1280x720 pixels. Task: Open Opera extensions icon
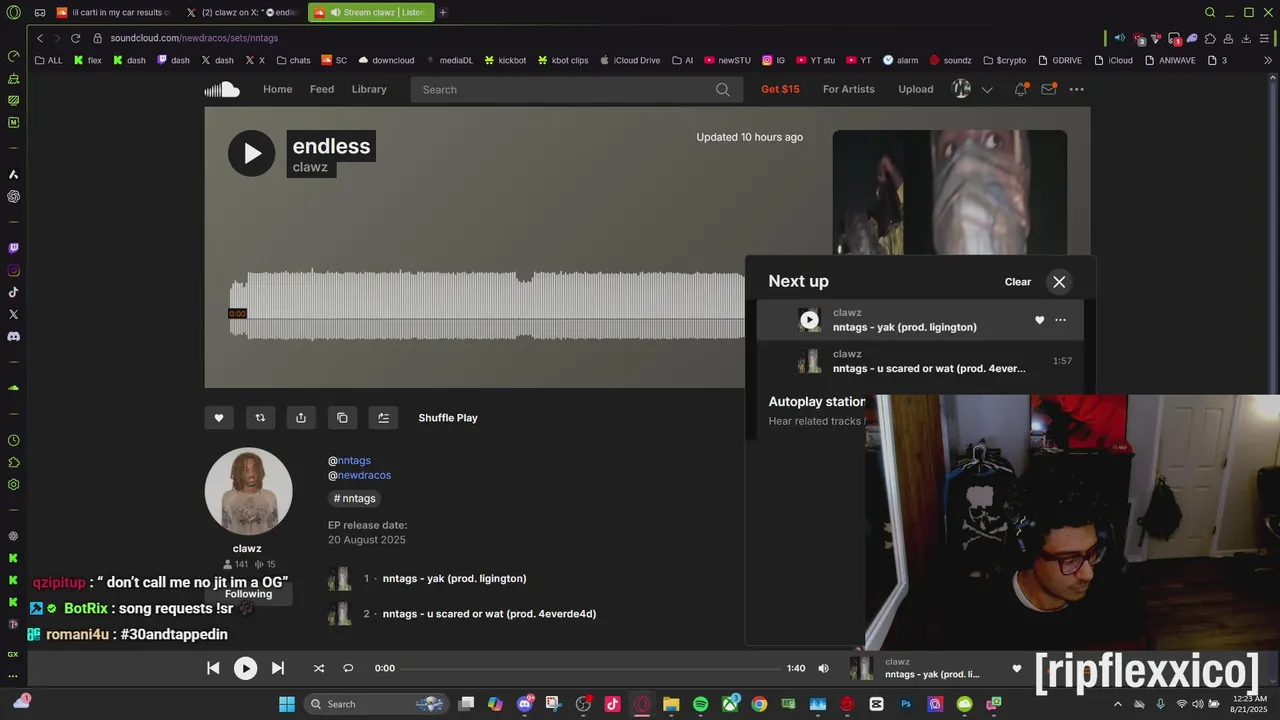(x=1211, y=38)
